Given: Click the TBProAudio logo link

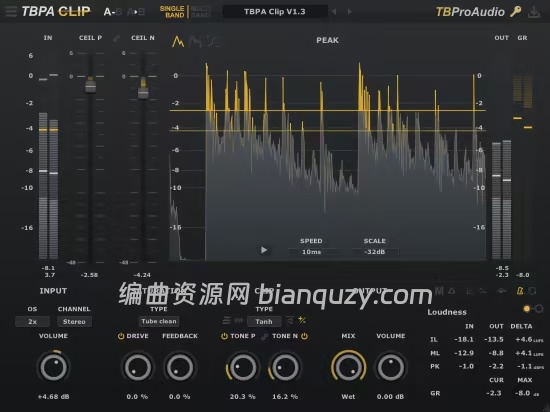Looking at the screenshot, I should 470,12.
